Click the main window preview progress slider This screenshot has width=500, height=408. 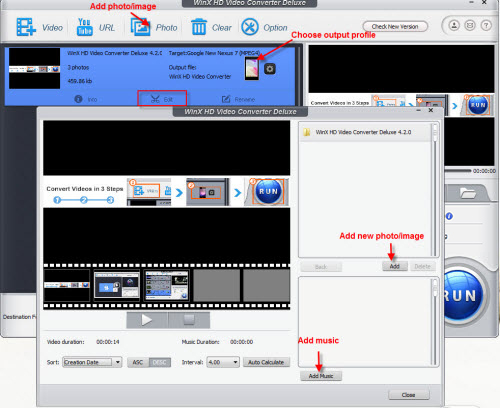click(x=457, y=171)
